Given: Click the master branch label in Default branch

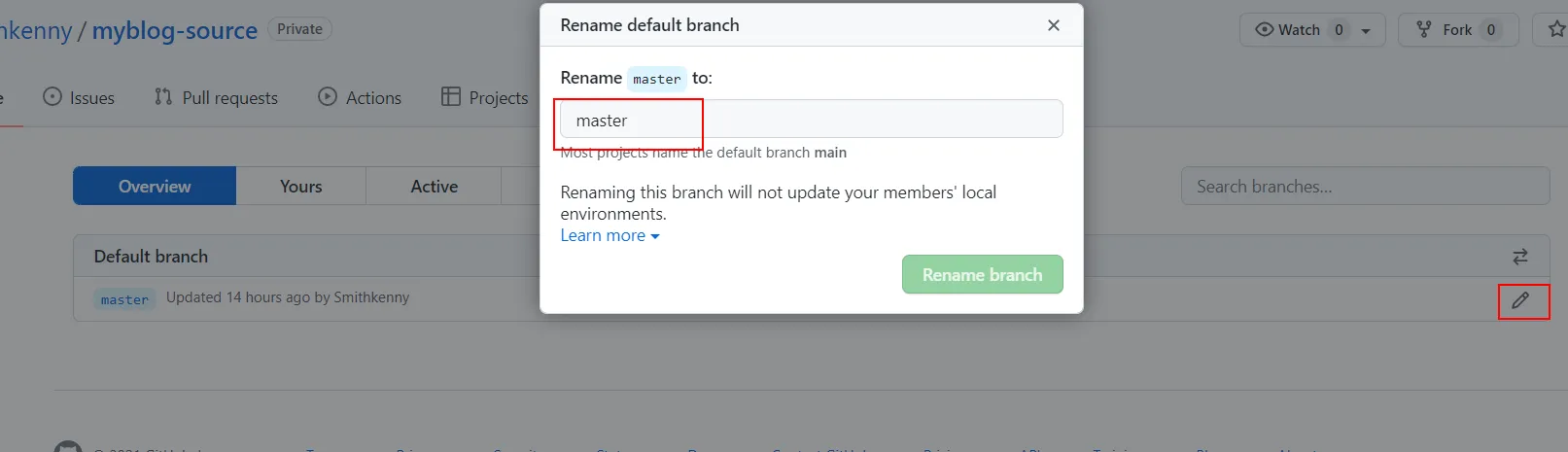Looking at the screenshot, I should [124, 299].
